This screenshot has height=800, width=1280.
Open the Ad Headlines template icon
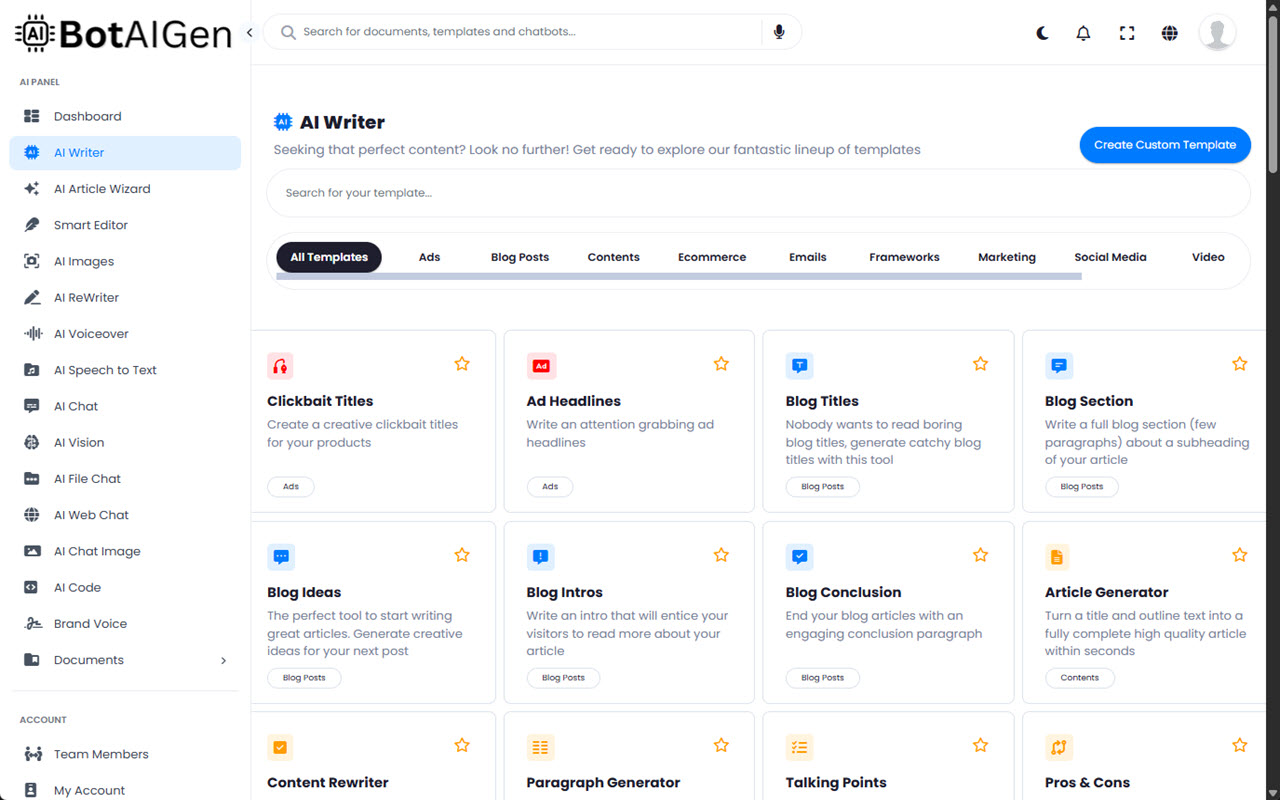click(541, 366)
